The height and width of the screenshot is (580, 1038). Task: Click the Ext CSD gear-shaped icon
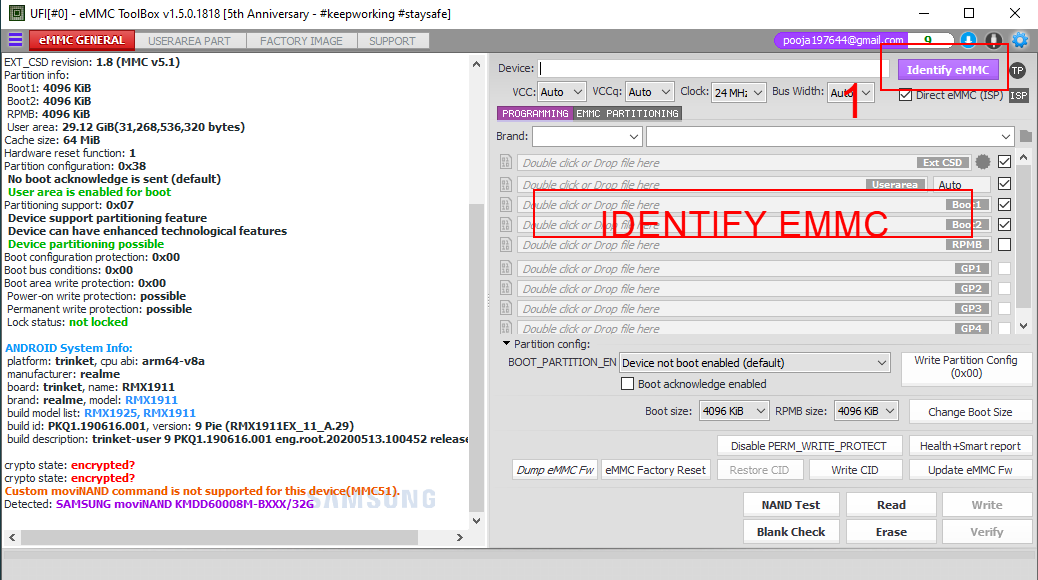983,162
